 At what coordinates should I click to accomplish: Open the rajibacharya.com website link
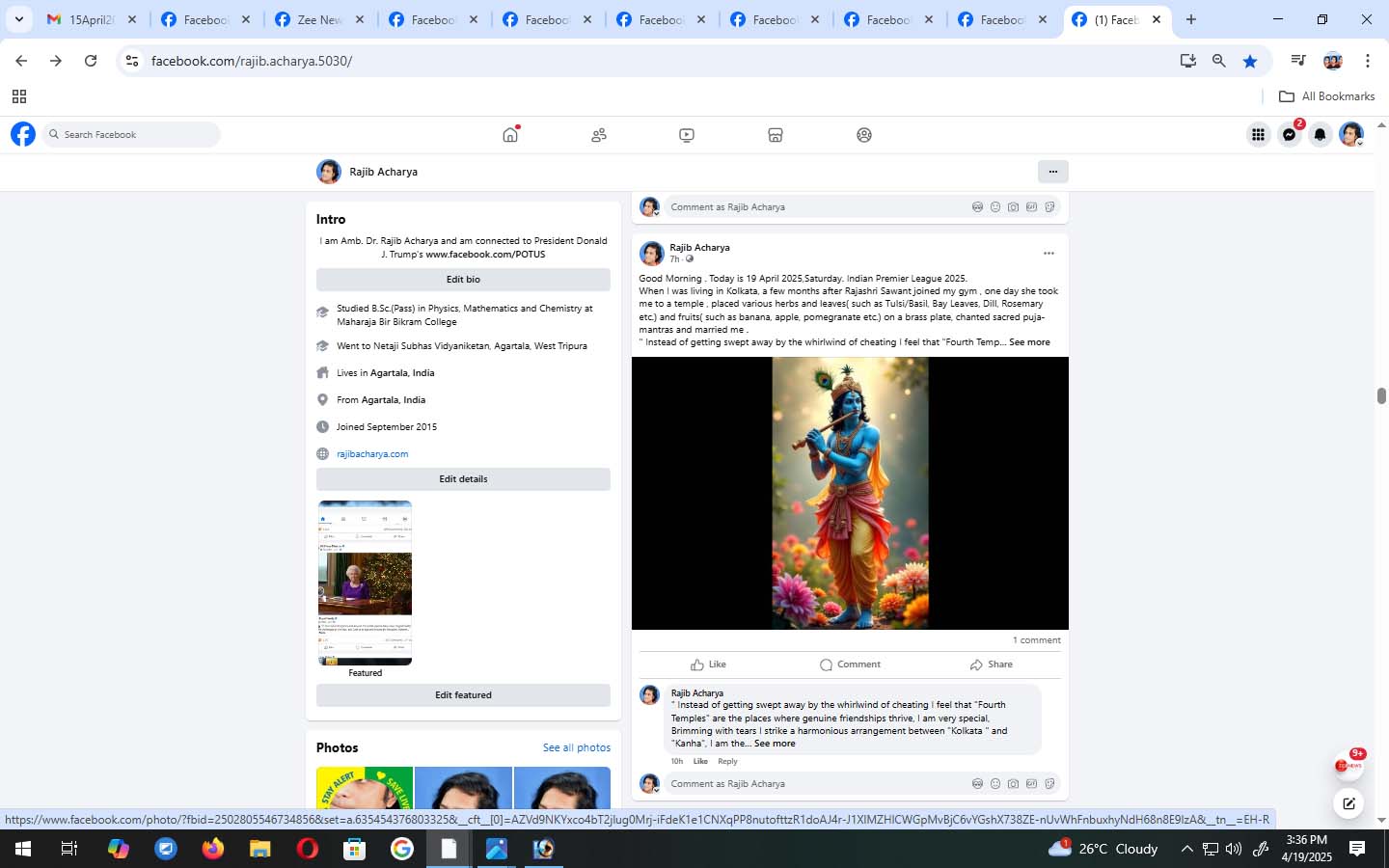coord(372,454)
